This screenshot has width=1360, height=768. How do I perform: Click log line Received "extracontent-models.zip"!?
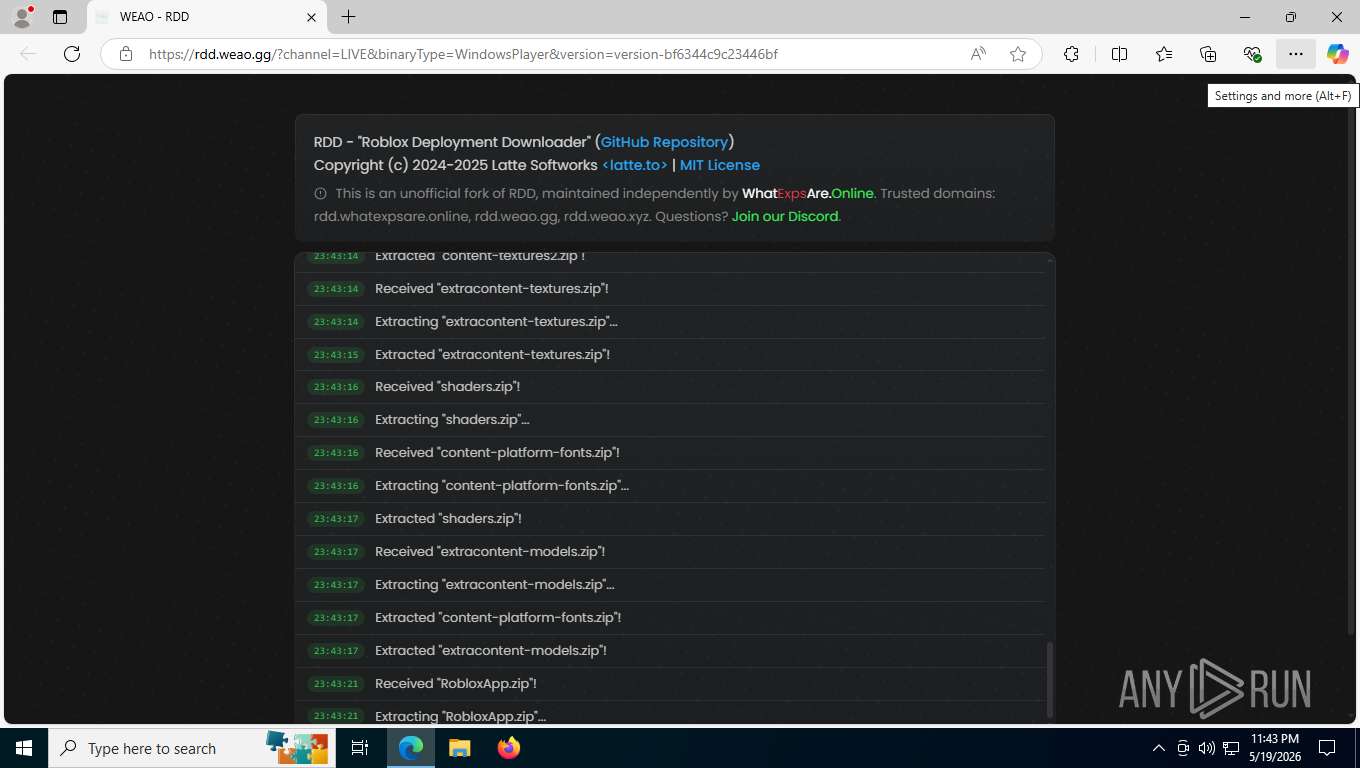pyautogui.click(x=490, y=552)
